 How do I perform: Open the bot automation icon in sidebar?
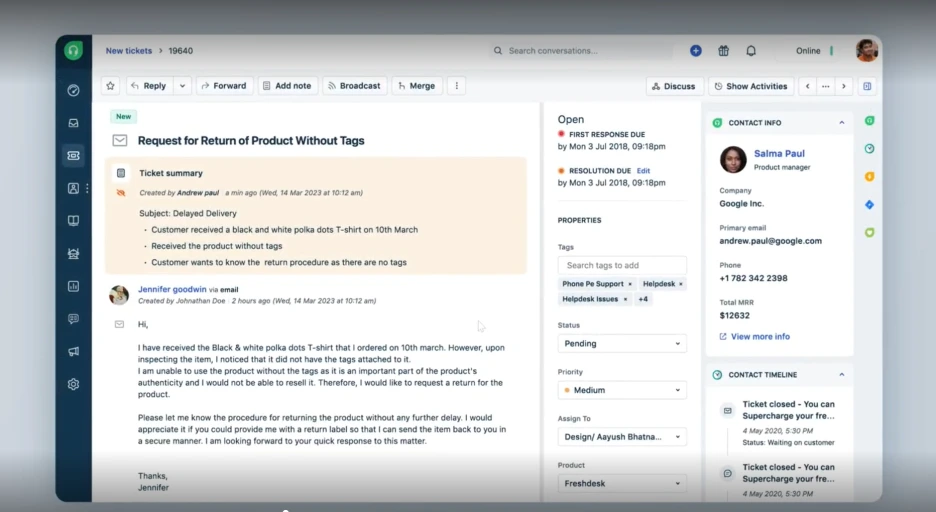tap(73, 254)
